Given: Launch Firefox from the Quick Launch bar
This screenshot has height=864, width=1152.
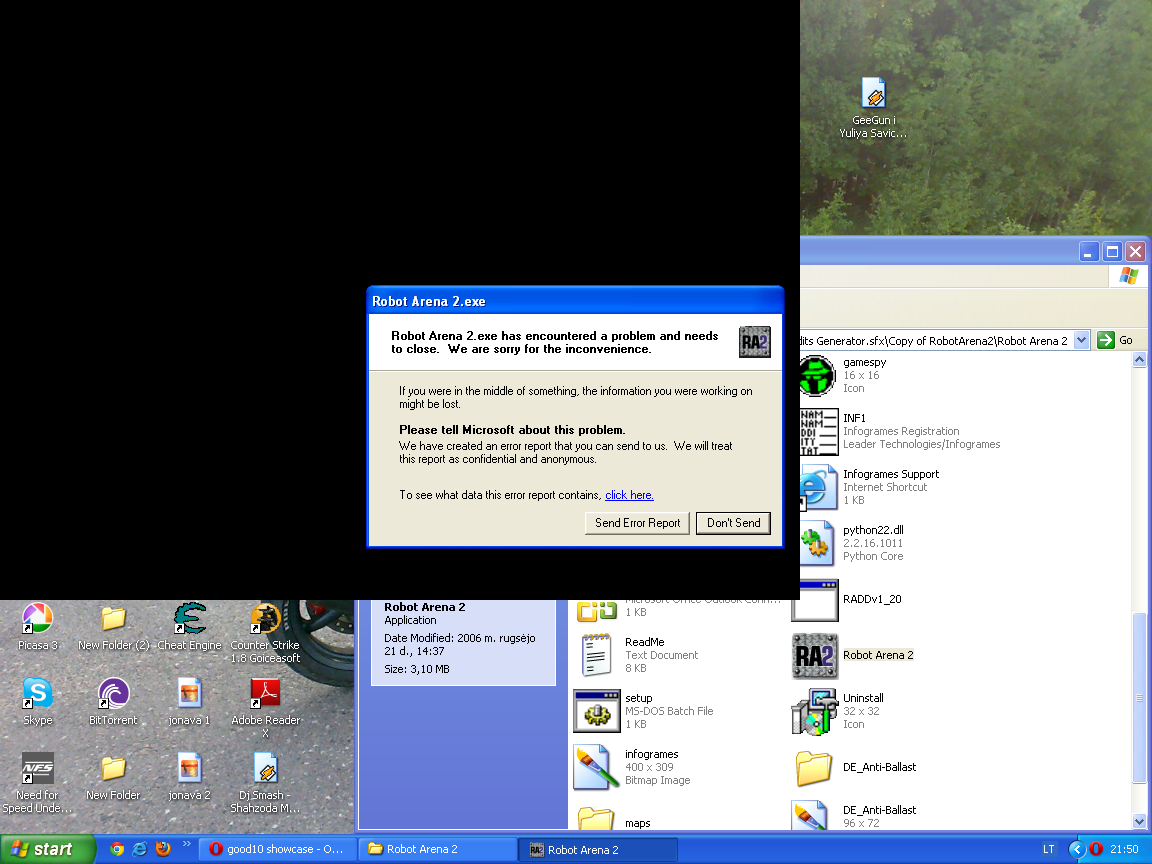Looking at the screenshot, I should click(x=163, y=849).
